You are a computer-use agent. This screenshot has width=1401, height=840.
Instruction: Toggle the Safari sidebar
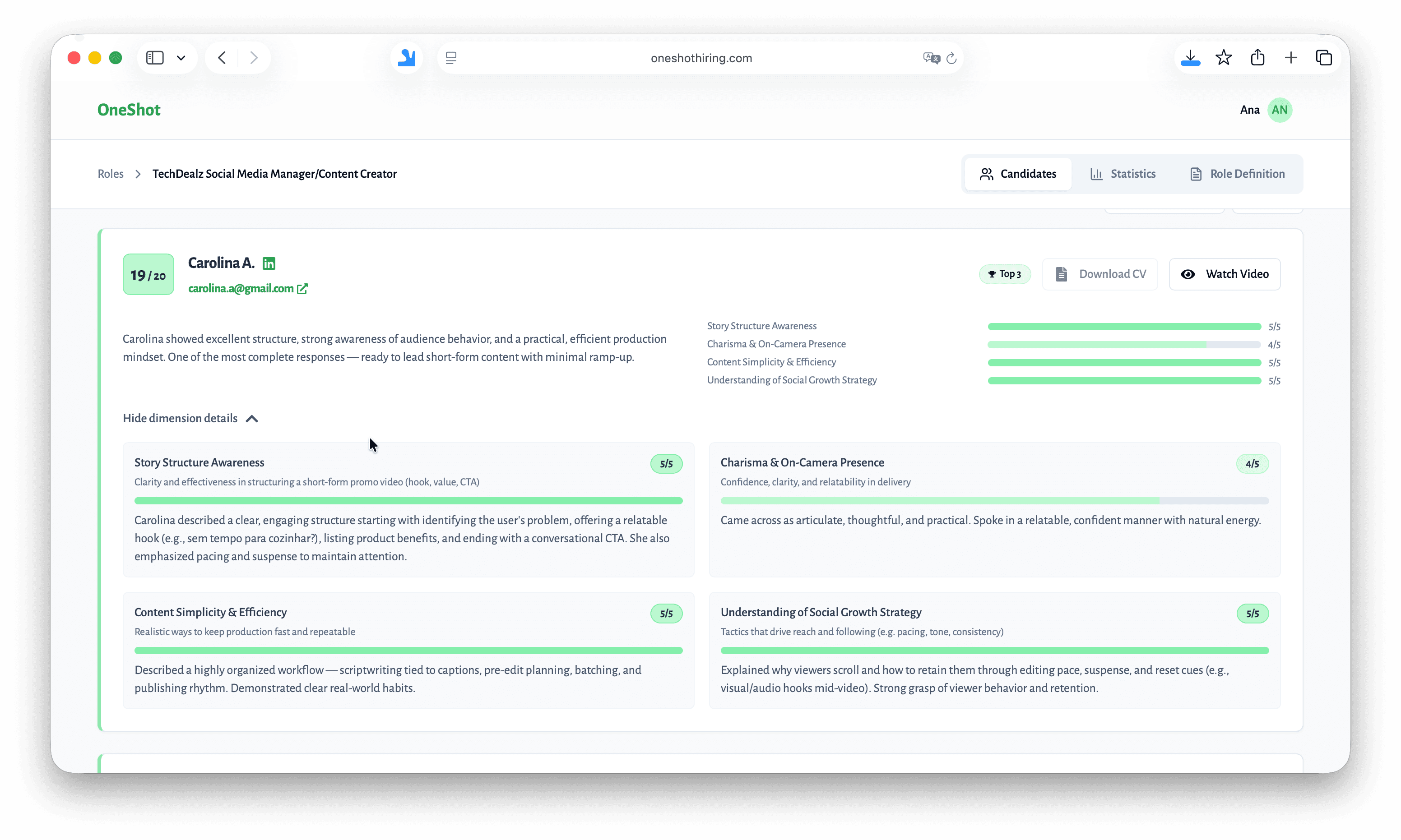click(155, 58)
